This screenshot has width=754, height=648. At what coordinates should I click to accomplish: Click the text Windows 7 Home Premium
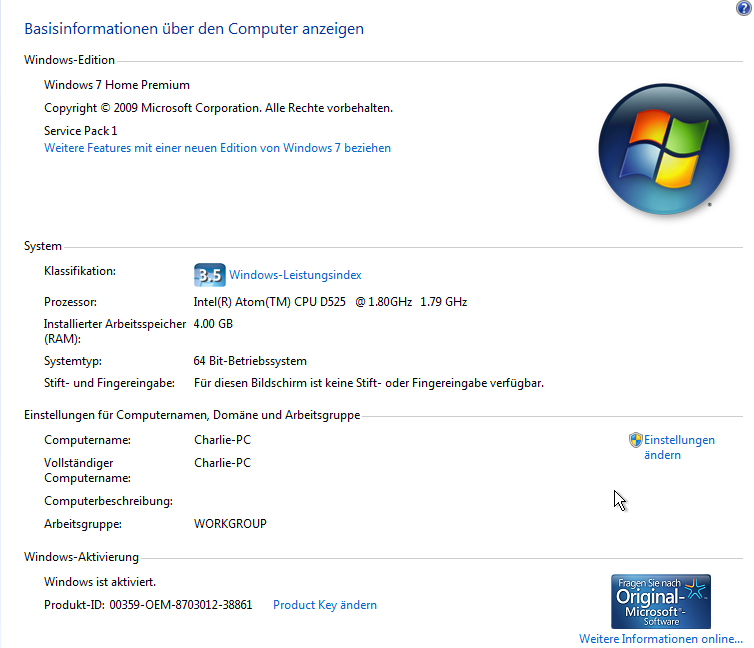tap(117, 85)
